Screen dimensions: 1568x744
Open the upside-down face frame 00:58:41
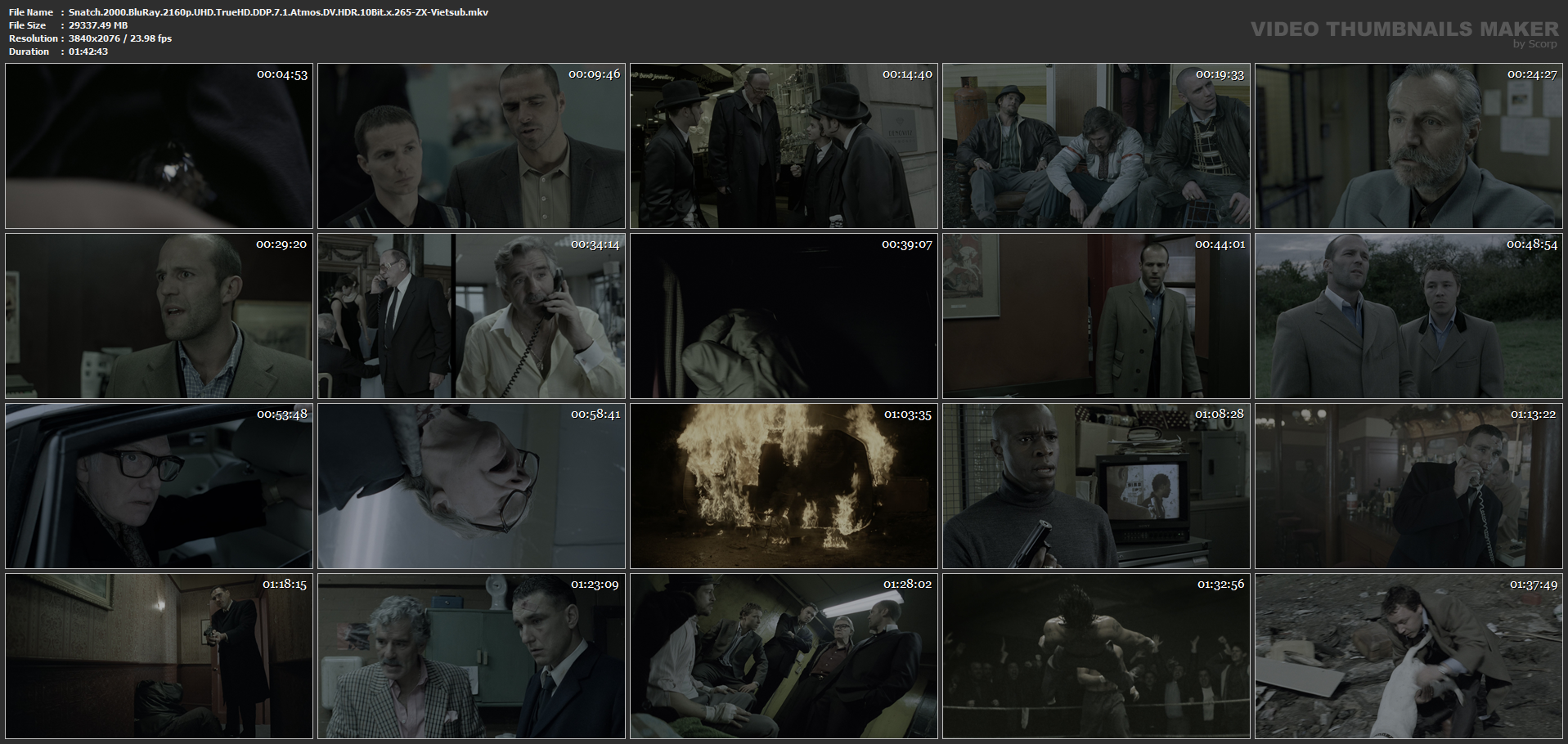(x=471, y=486)
